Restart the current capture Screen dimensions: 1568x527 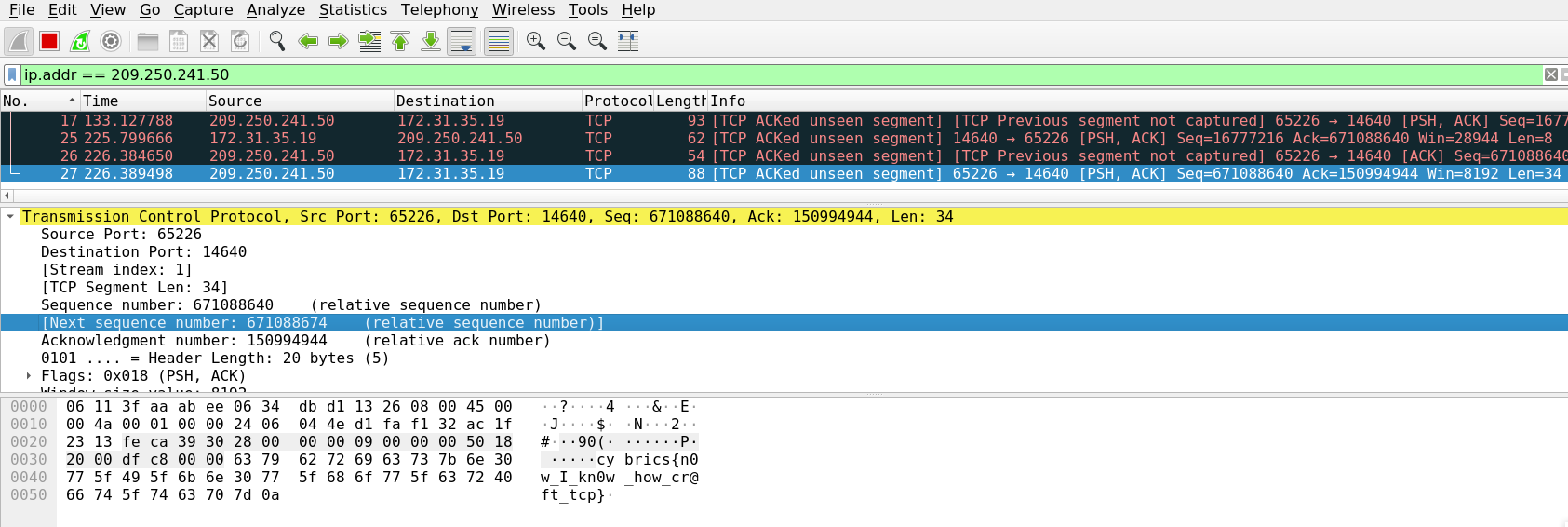tap(80, 41)
